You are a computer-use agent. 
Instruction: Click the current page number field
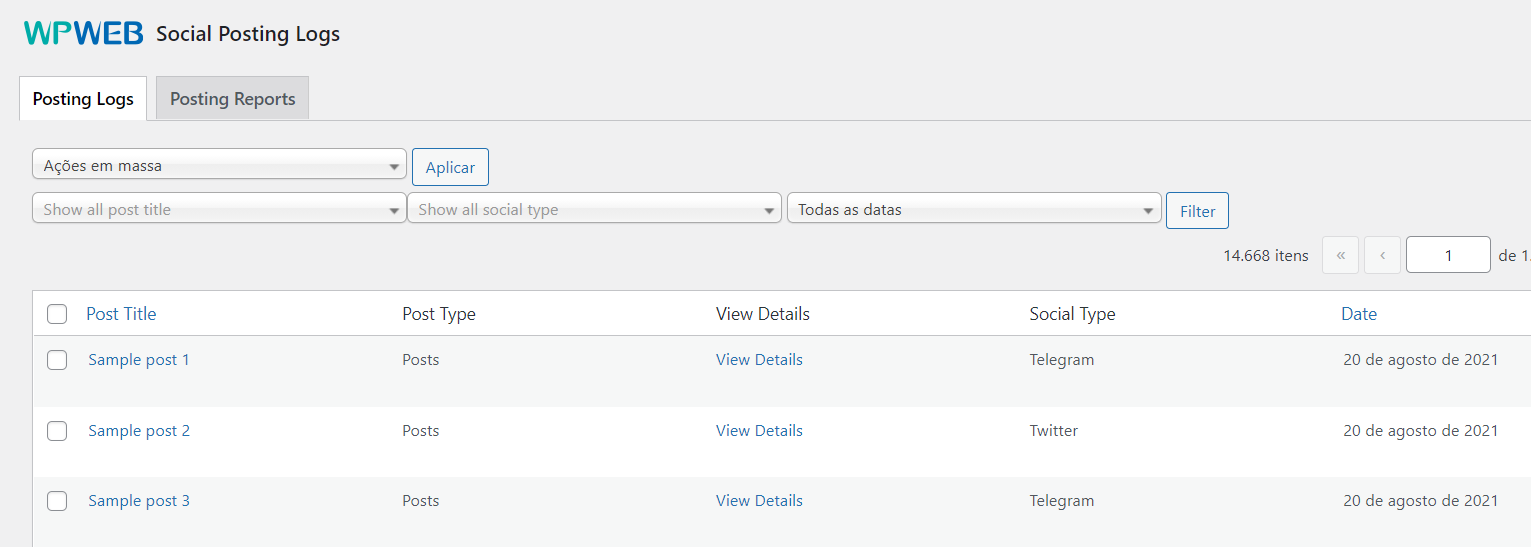pos(1448,255)
